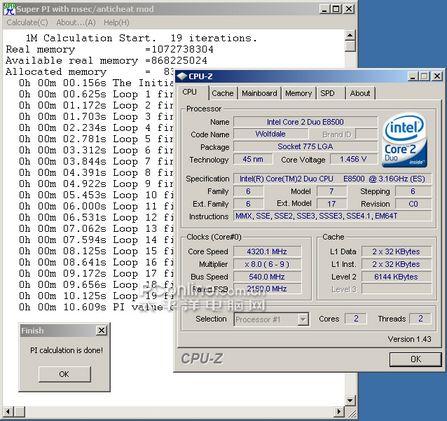
Task: Click the 'Real memory =1072738304' line
Action: click(x=110, y=49)
